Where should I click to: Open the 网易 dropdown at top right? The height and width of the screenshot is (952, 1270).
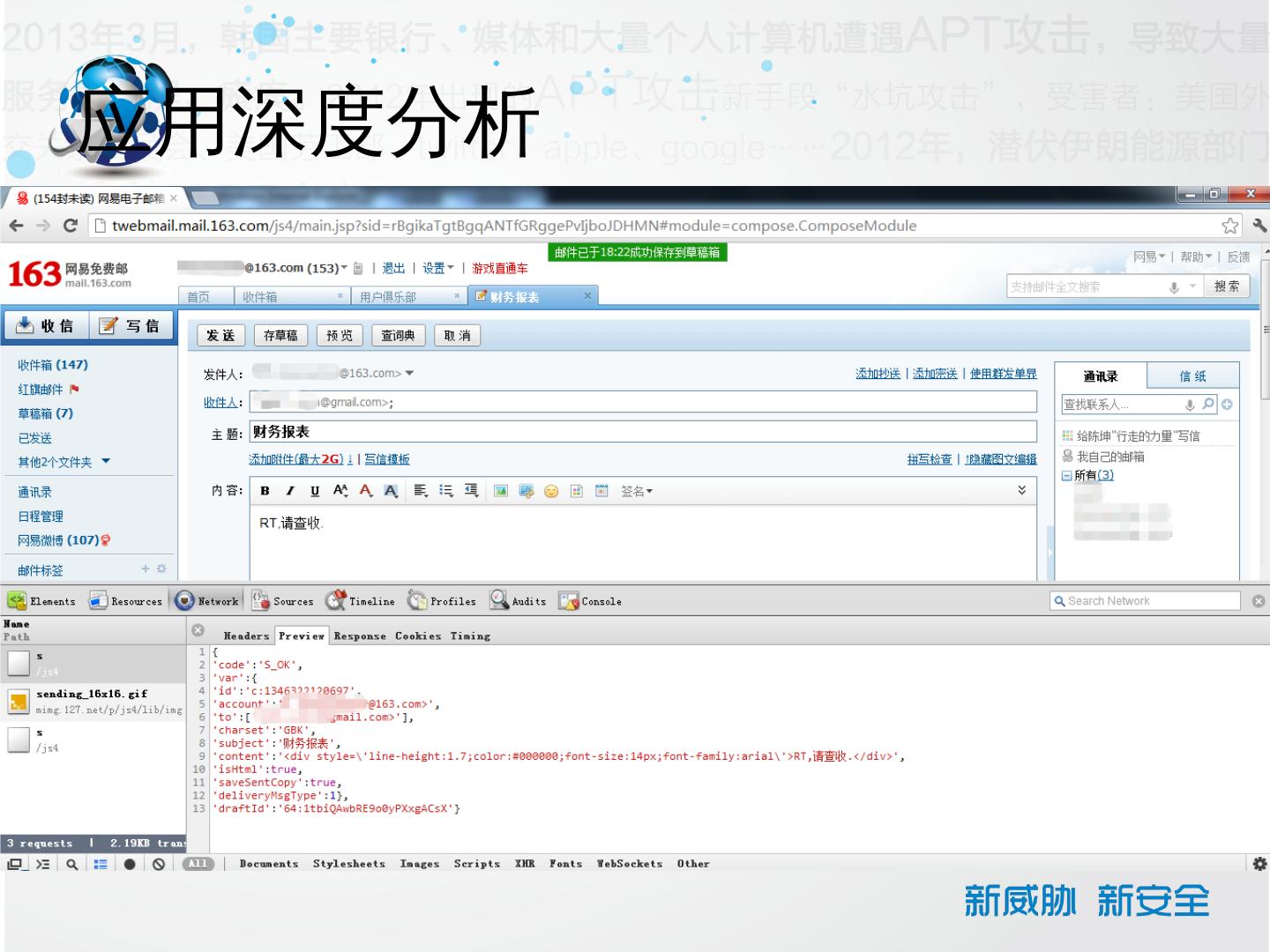tap(1149, 257)
